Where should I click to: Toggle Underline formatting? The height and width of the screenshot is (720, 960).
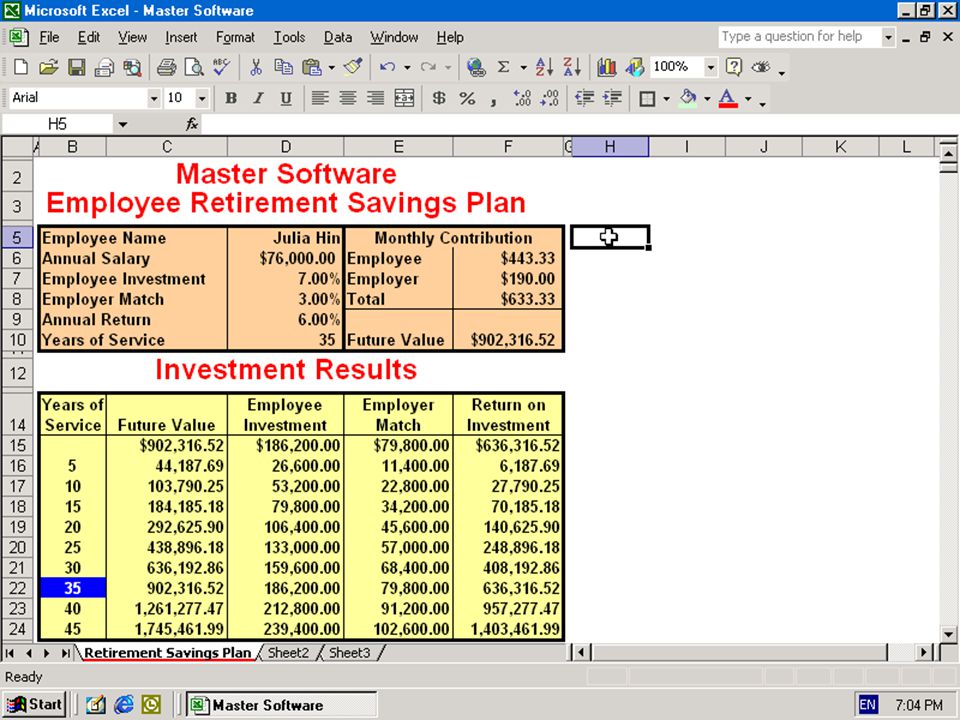tap(286, 98)
